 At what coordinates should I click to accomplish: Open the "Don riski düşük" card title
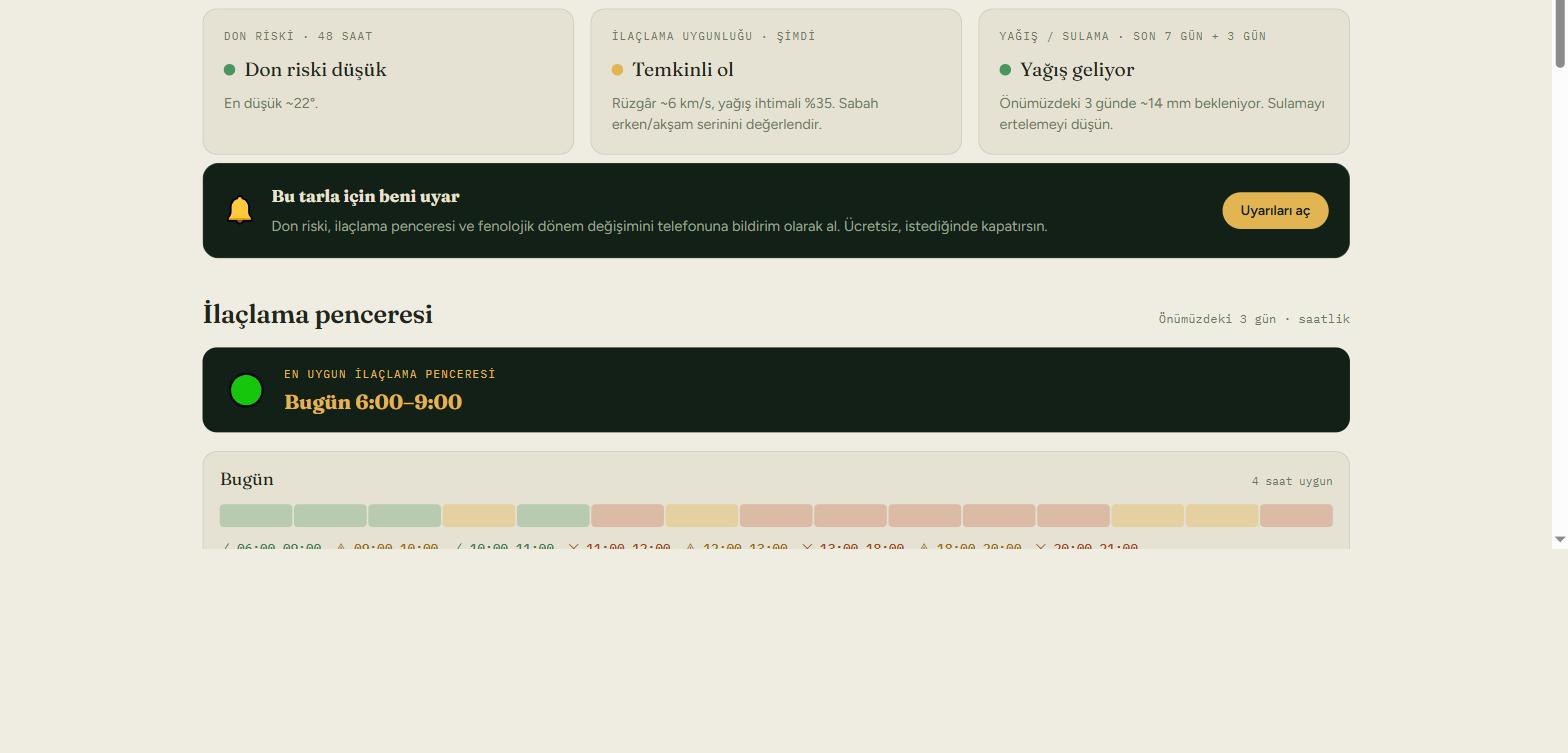316,70
